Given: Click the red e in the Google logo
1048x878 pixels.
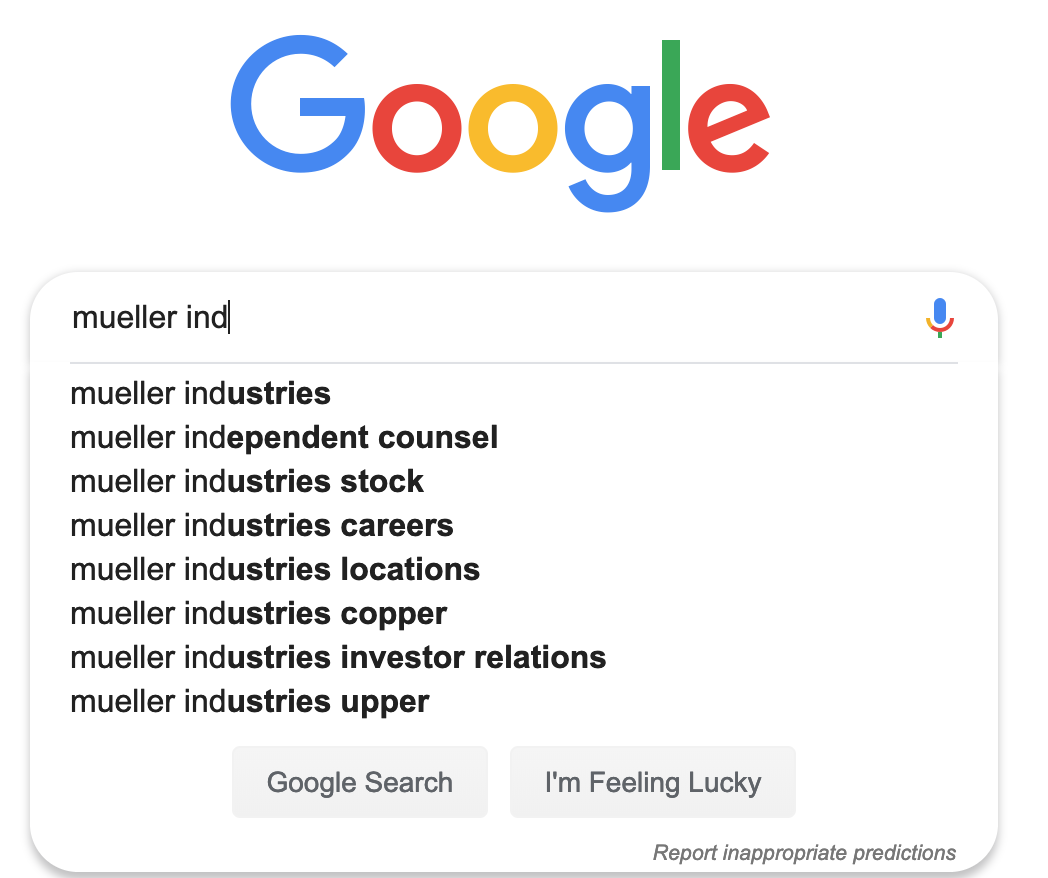Looking at the screenshot, I should click(x=729, y=128).
